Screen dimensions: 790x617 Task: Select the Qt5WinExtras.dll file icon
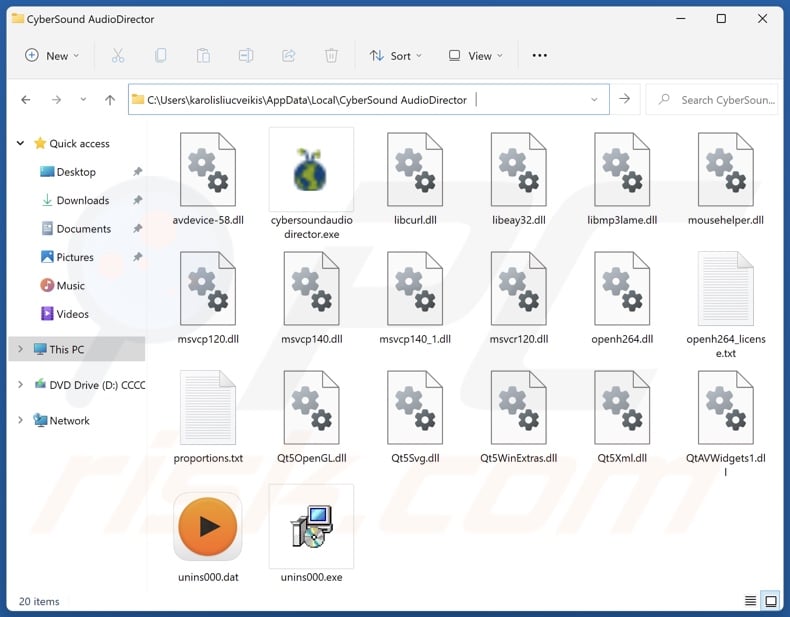(518, 407)
